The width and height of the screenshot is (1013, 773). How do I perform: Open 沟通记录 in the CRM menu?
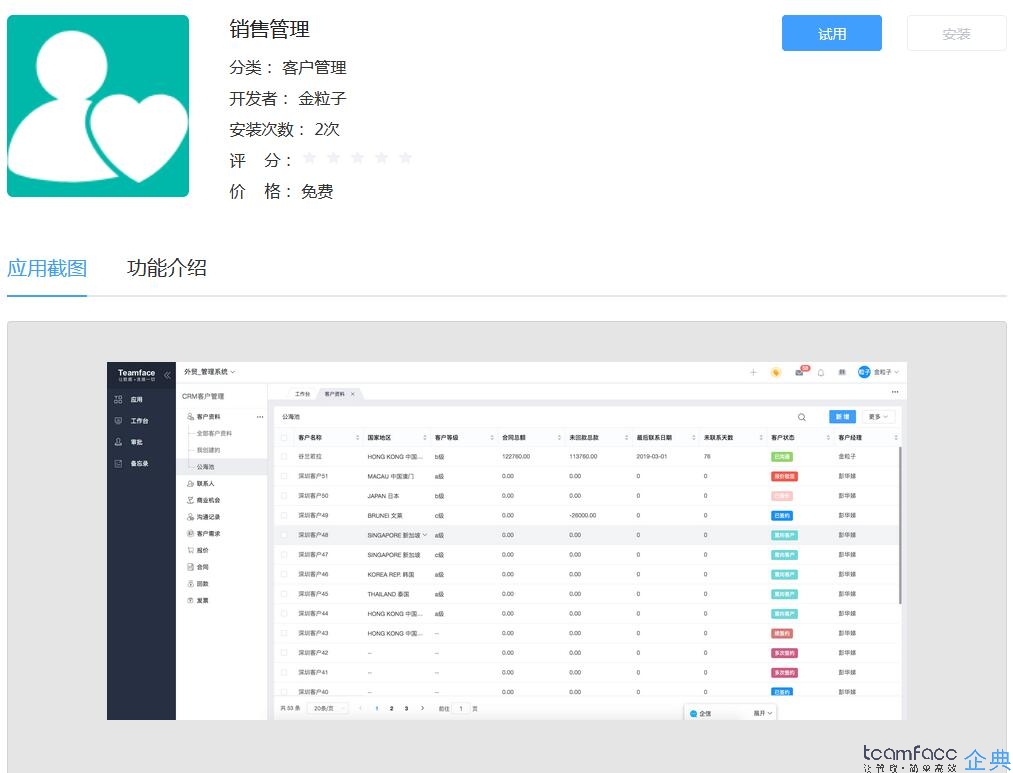(x=204, y=517)
